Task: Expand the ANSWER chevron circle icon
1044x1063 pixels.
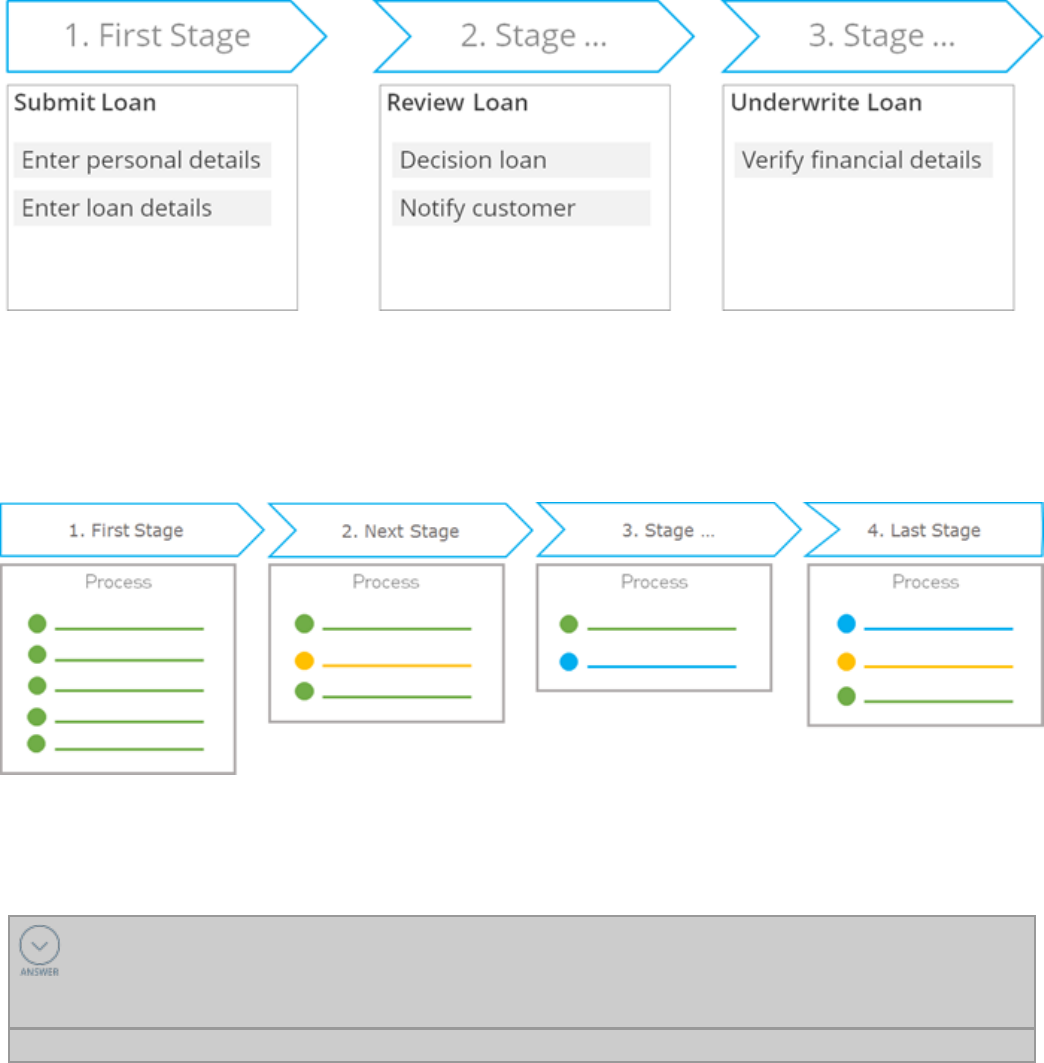Action: (39, 944)
